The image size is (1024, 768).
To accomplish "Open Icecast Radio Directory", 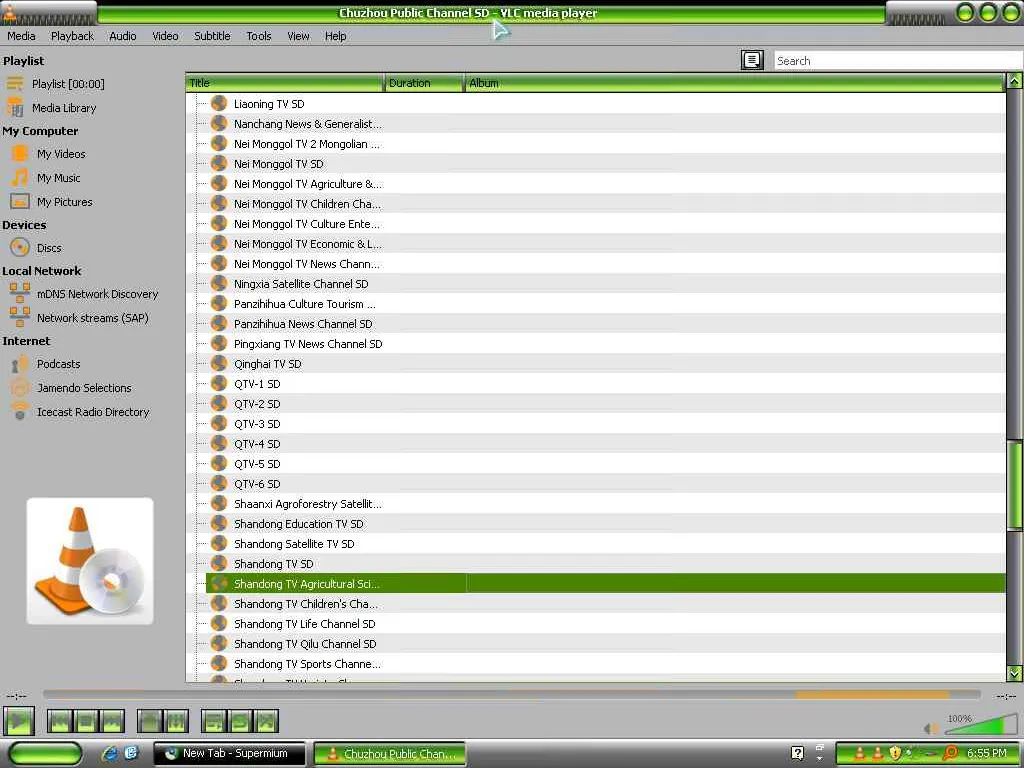I will (93, 412).
